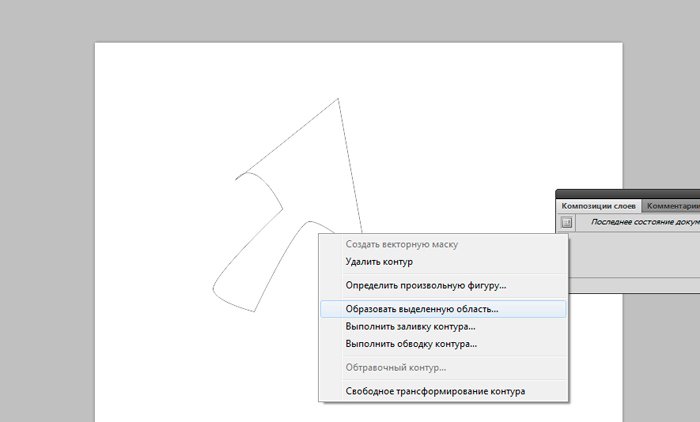Click layer comp apply icon box
The width and height of the screenshot is (700, 422).
[566, 223]
